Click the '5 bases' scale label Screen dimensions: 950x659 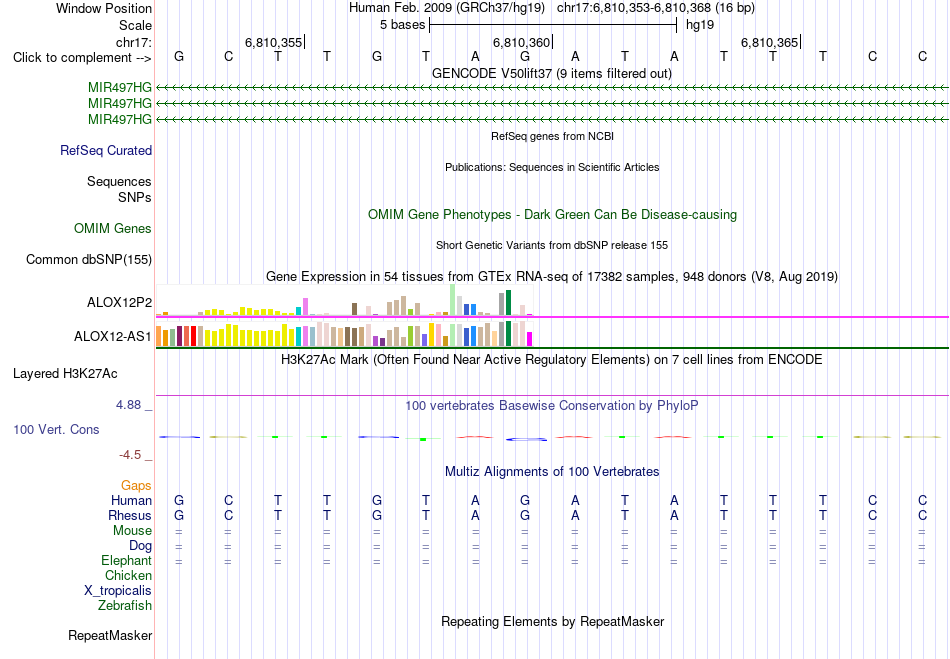[402, 25]
